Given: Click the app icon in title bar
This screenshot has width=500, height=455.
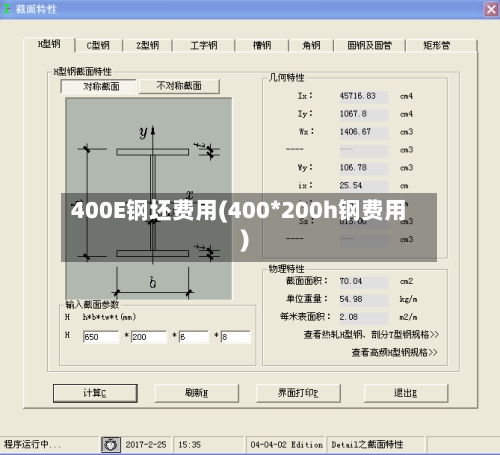Looking at the screenshot, I should click(x=7, y=9).
